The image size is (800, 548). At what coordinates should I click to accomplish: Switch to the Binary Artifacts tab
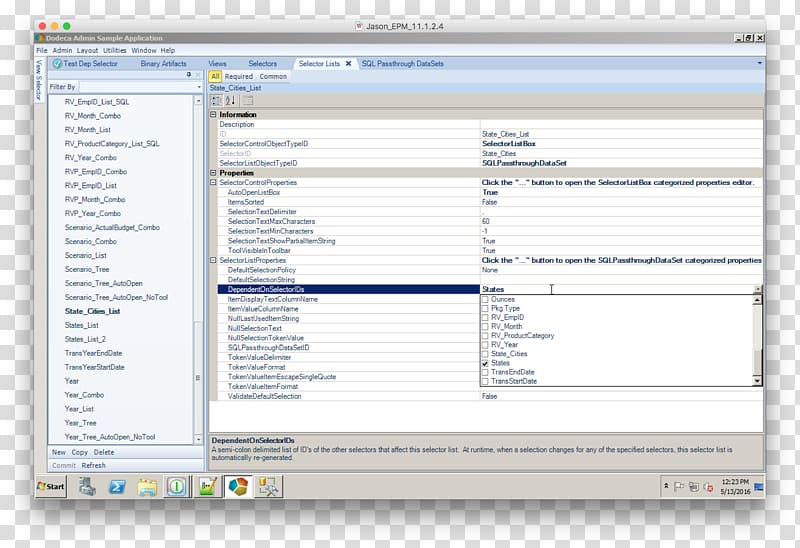click(x=163, y=64)
